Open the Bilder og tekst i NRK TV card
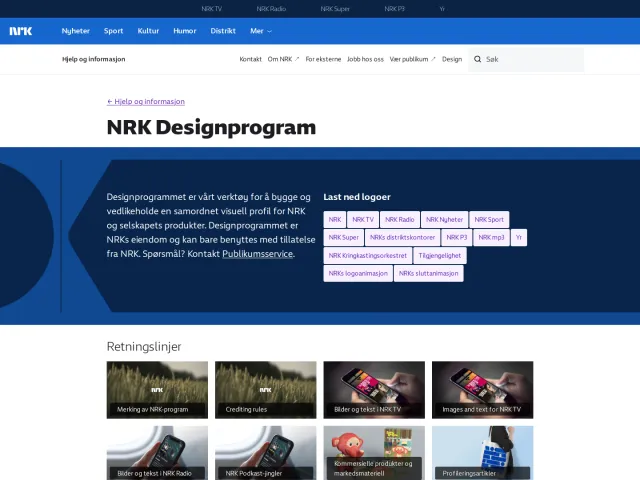 374,390
